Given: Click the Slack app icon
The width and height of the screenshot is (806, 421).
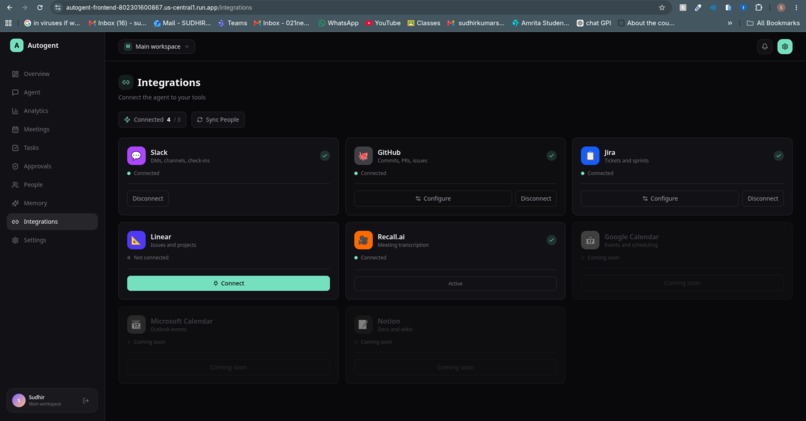Looking at the screenshot, I should (x=136, y=156).
